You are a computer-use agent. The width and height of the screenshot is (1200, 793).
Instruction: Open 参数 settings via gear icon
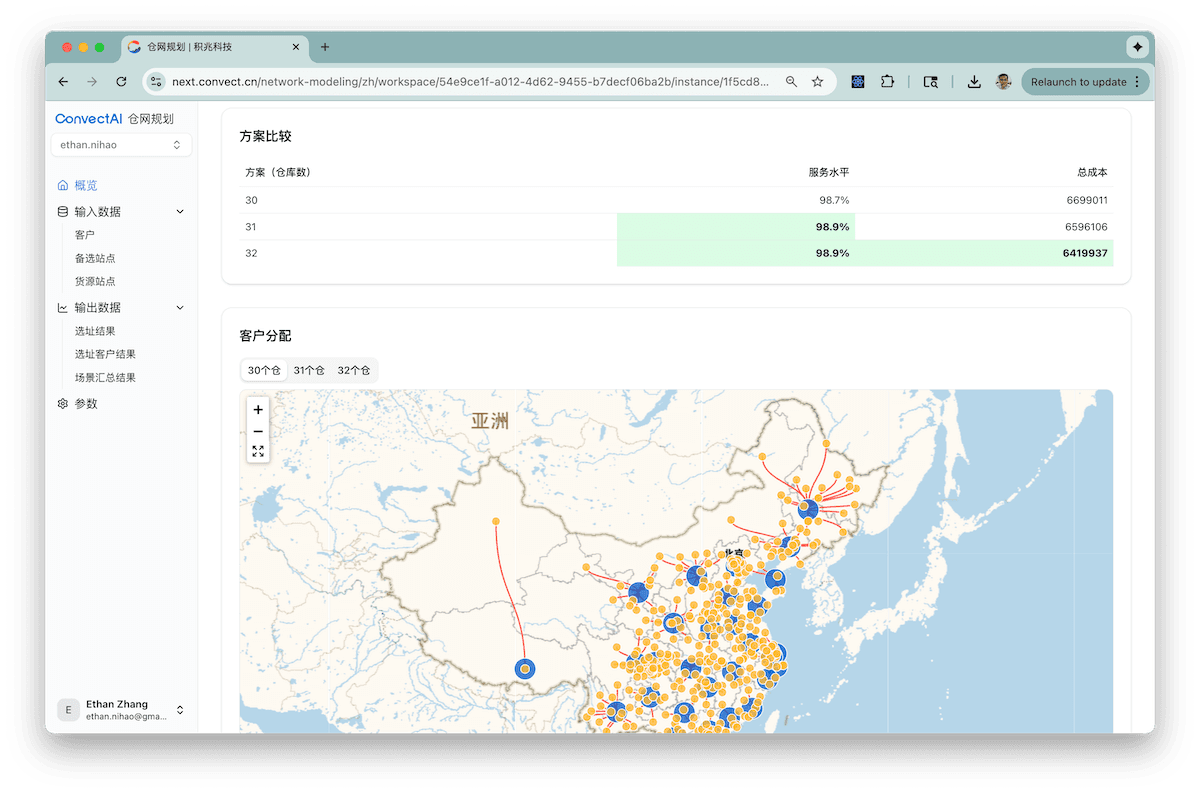tap(62, 403)
